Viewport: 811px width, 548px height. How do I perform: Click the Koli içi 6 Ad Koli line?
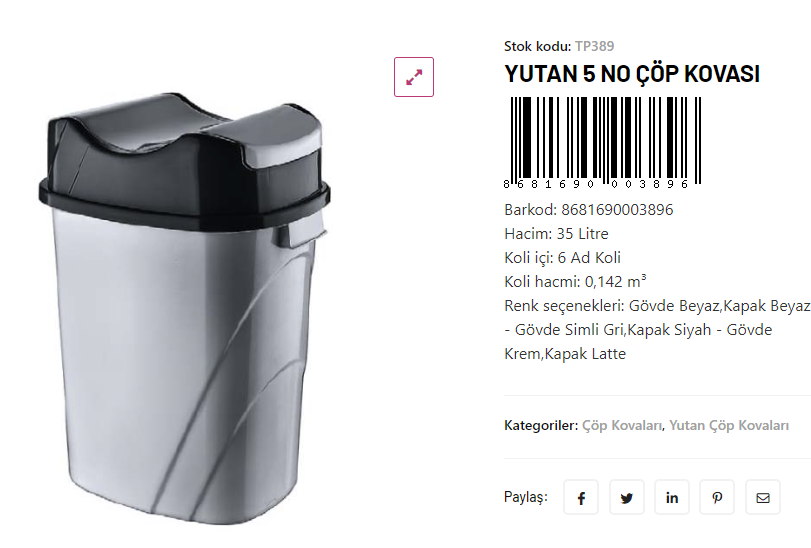pyautogui.click(x=562, y=257)
